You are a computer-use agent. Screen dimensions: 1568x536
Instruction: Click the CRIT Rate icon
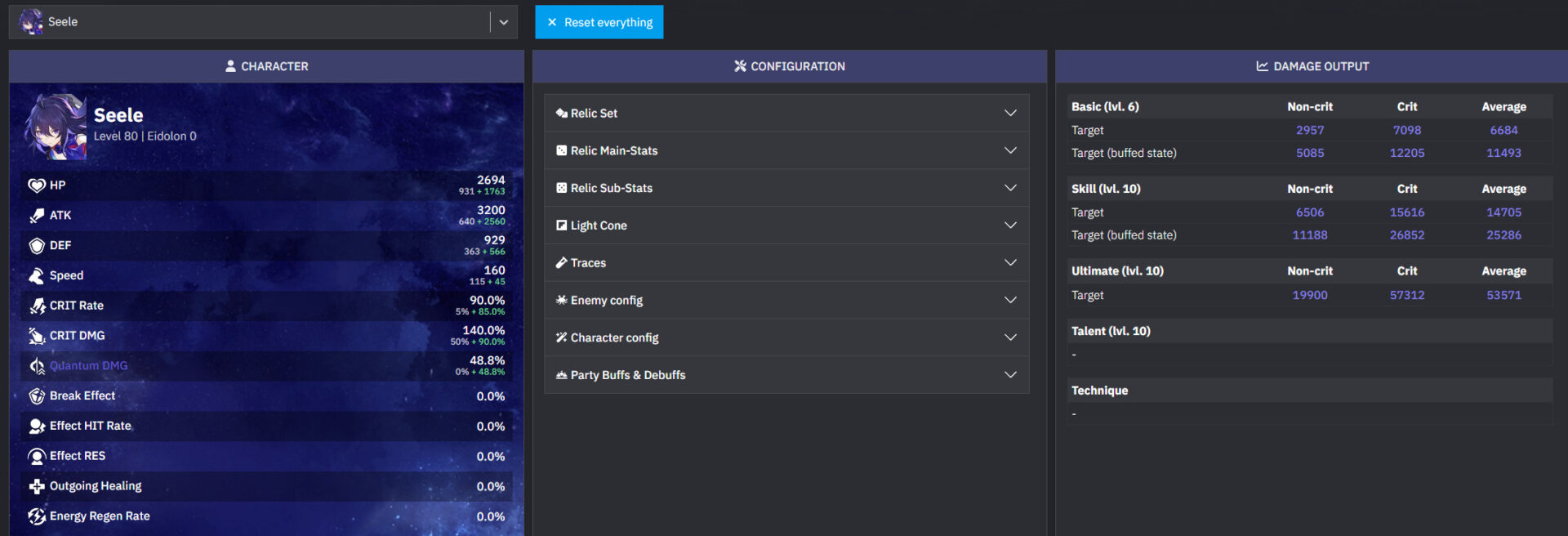(x=37, y=306)
